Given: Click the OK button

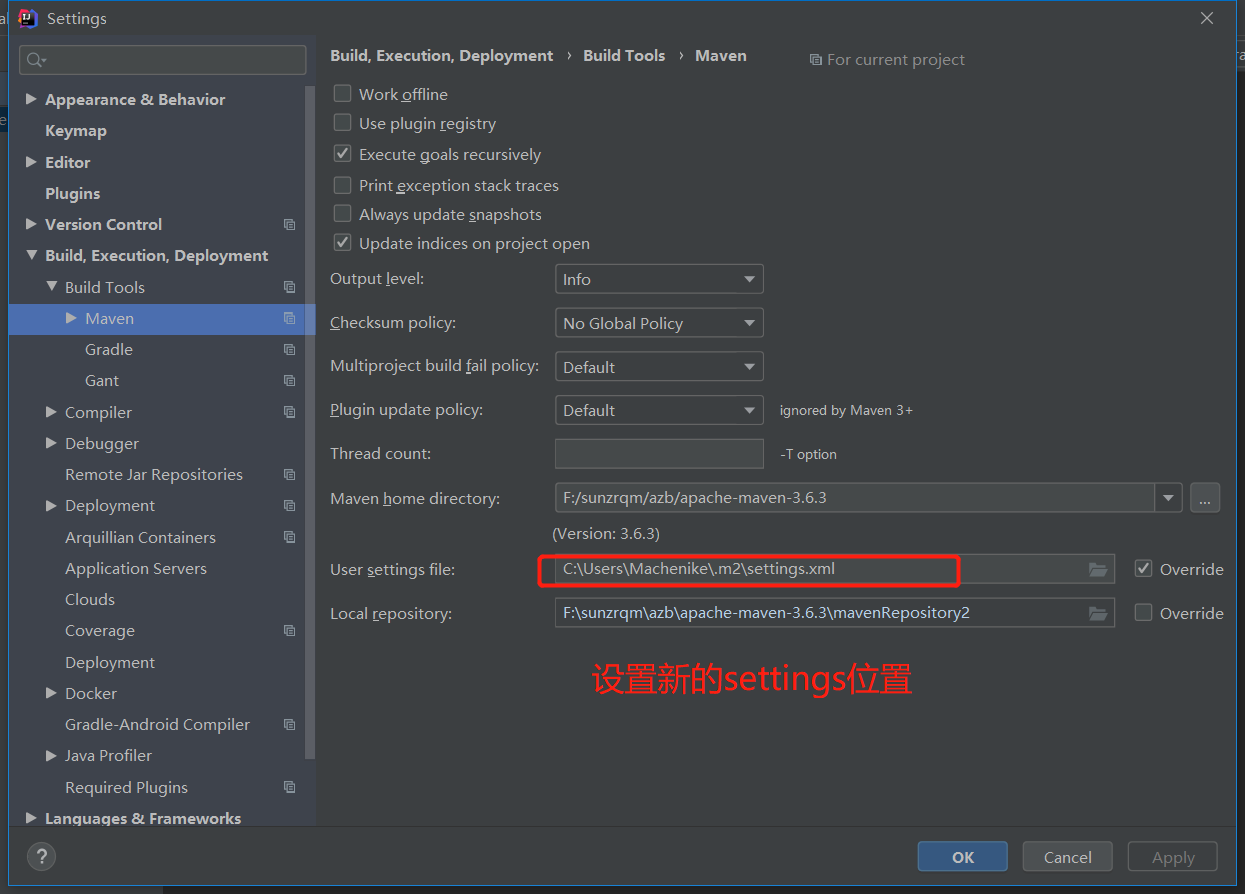Looking at the screenshot, I should tap(963, 857).
